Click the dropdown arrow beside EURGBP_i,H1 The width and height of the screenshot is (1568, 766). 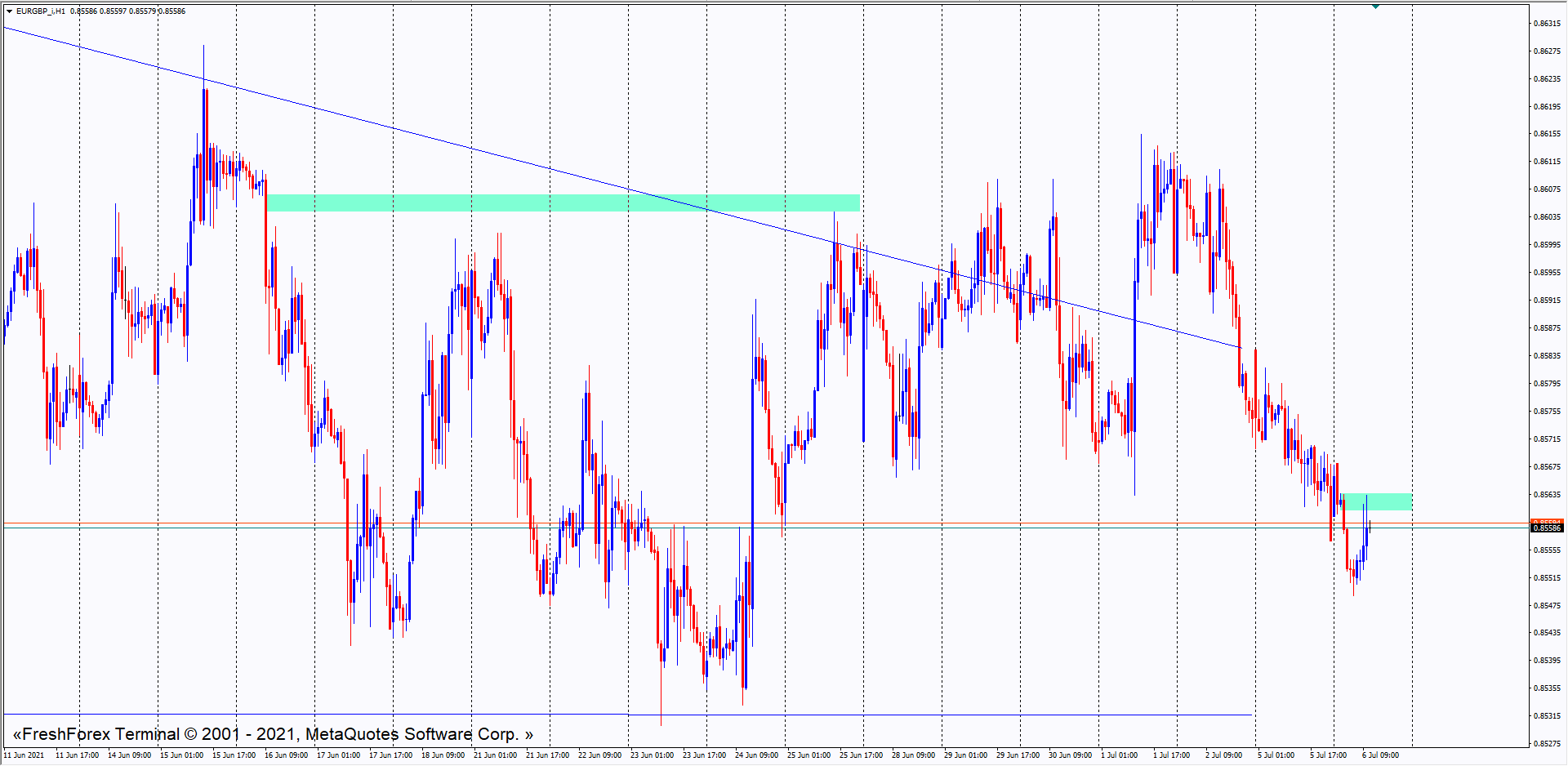(x=9, y=11)
